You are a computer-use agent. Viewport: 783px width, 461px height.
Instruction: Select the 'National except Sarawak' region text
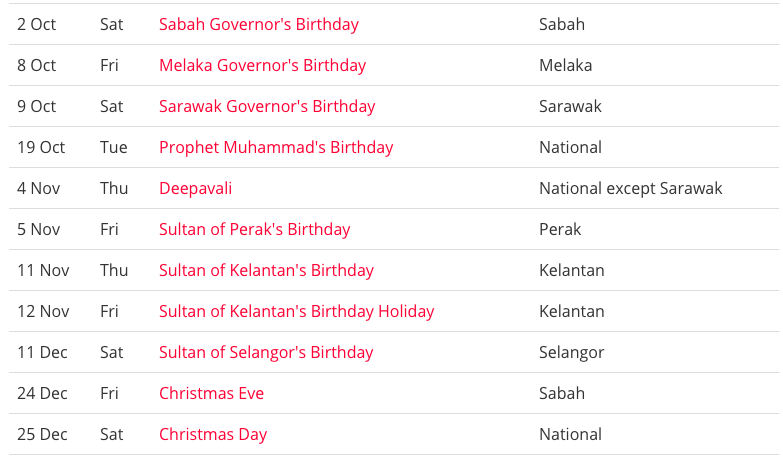630,188
